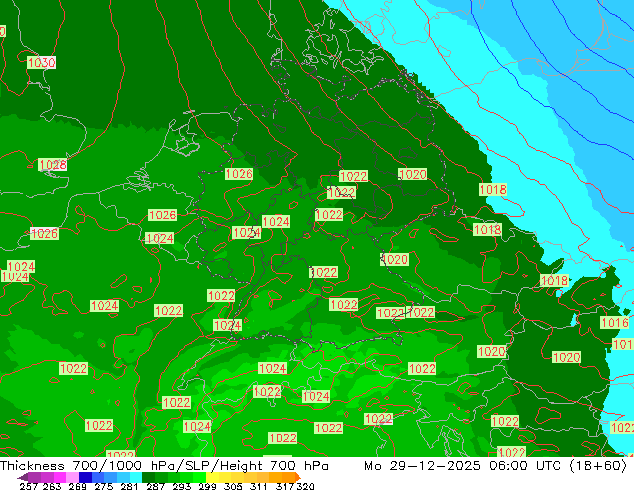This screenshot has width=634, height=490.
Task: Click the 293 legend value
Action: tap(182, 486)
